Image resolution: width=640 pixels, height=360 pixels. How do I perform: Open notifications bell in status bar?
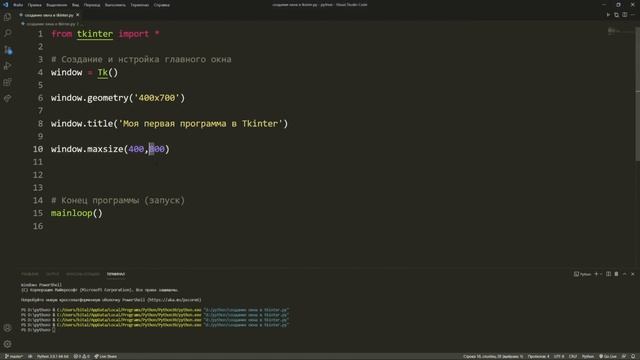tap(633, 356)
